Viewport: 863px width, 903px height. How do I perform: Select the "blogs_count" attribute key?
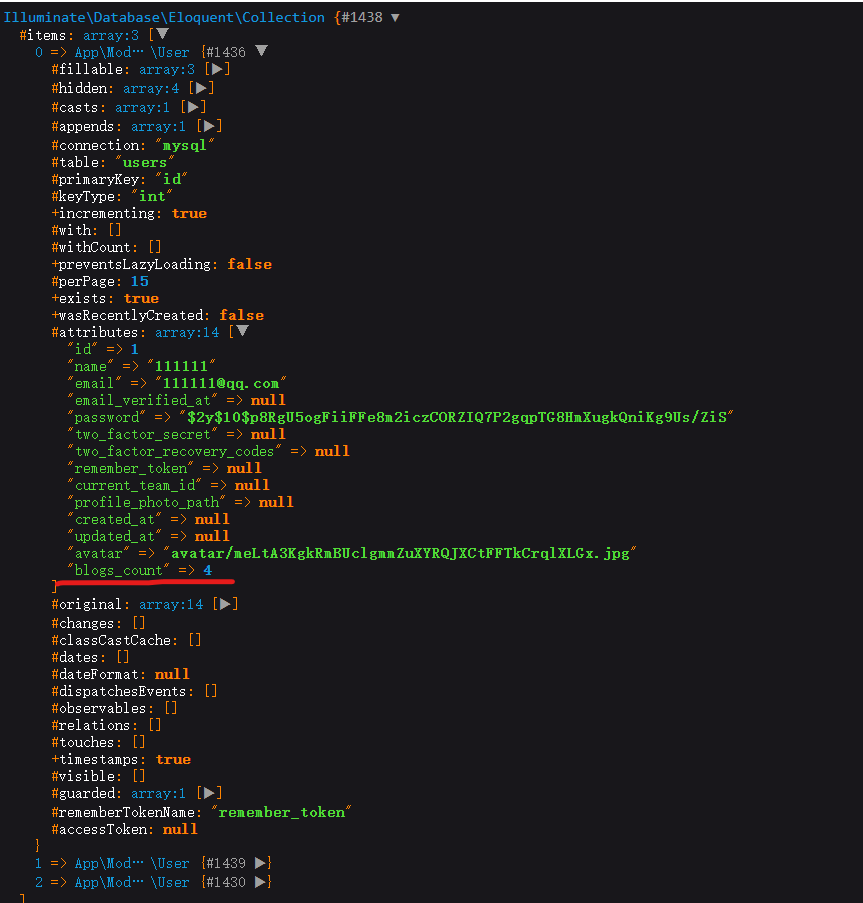[x=119, y=570]
